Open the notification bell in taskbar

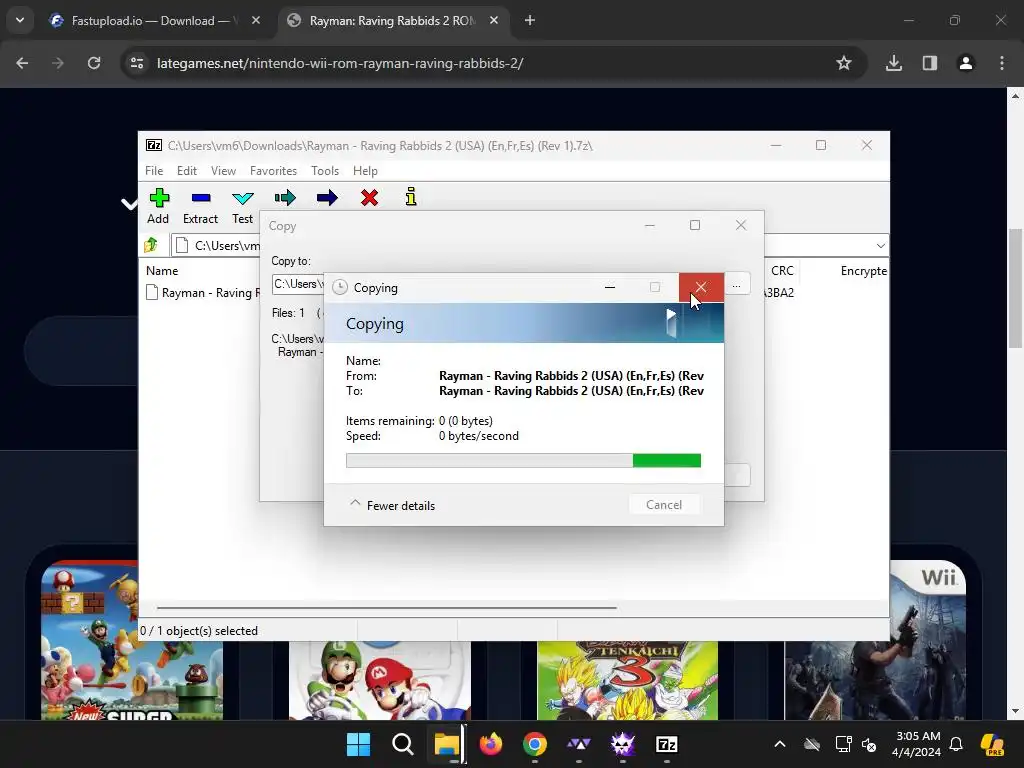956,744
